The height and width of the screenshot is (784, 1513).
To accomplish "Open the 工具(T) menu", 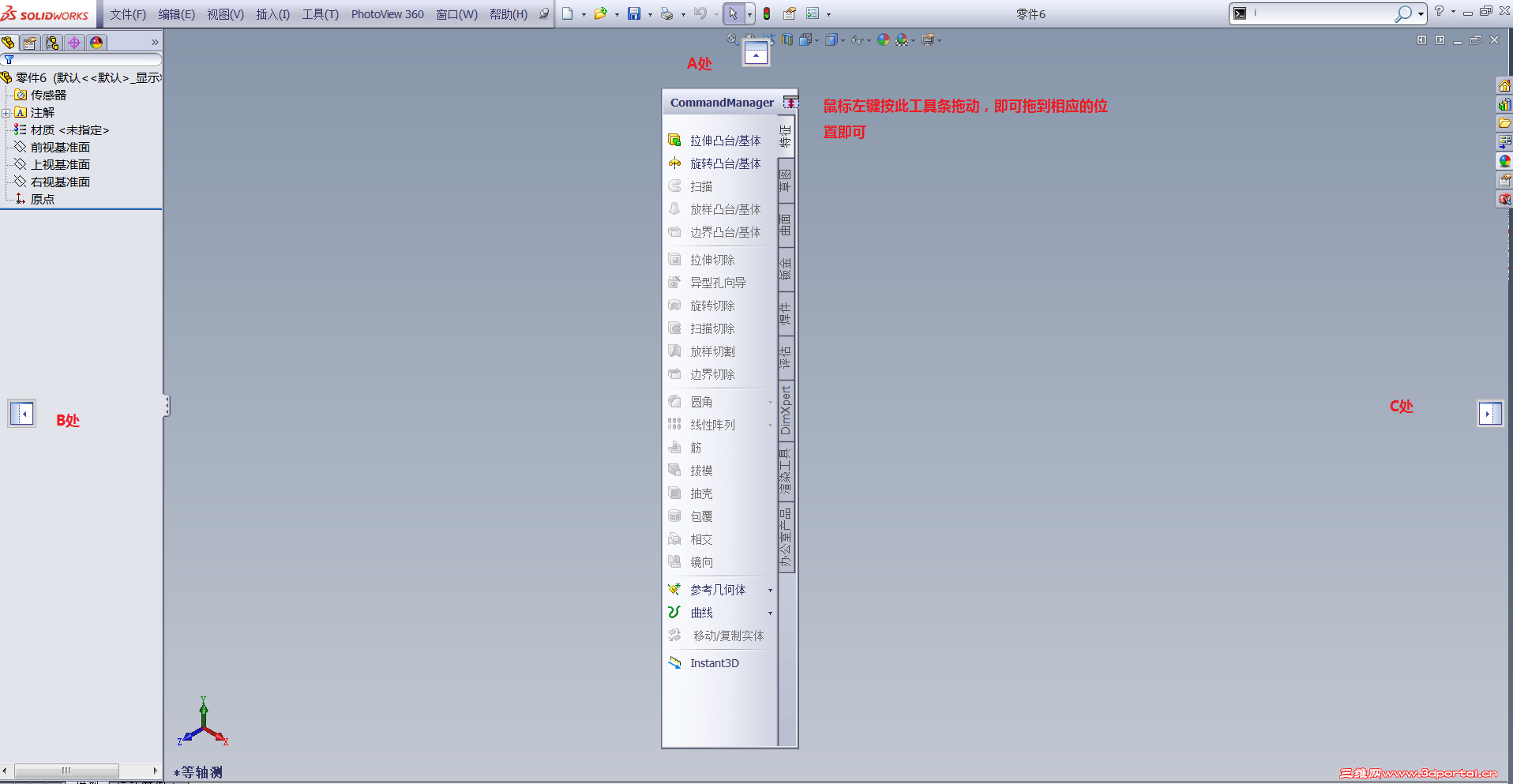I will 321,14.
